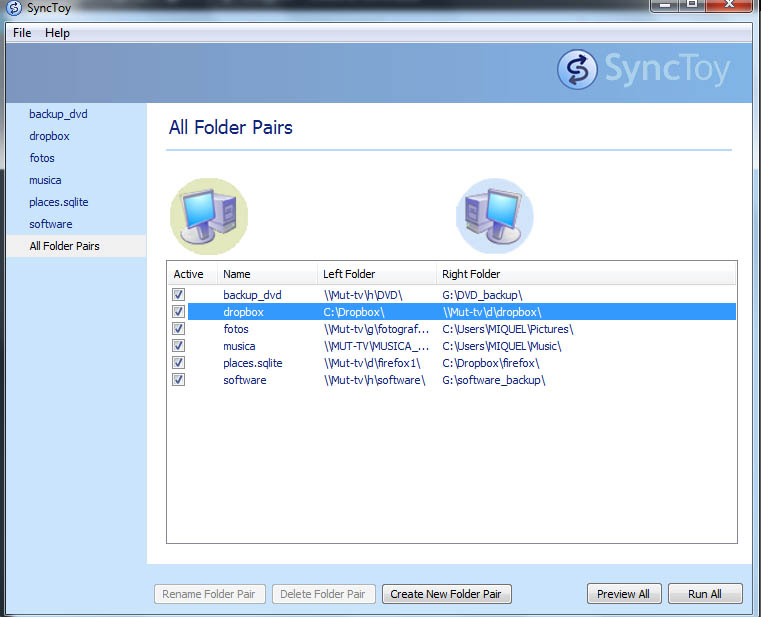This screenshot has width=761, height=617.
Task: Click the C:\Users\MIQUEL\Pictures\ cell
Action: click(x=508, y=329)
